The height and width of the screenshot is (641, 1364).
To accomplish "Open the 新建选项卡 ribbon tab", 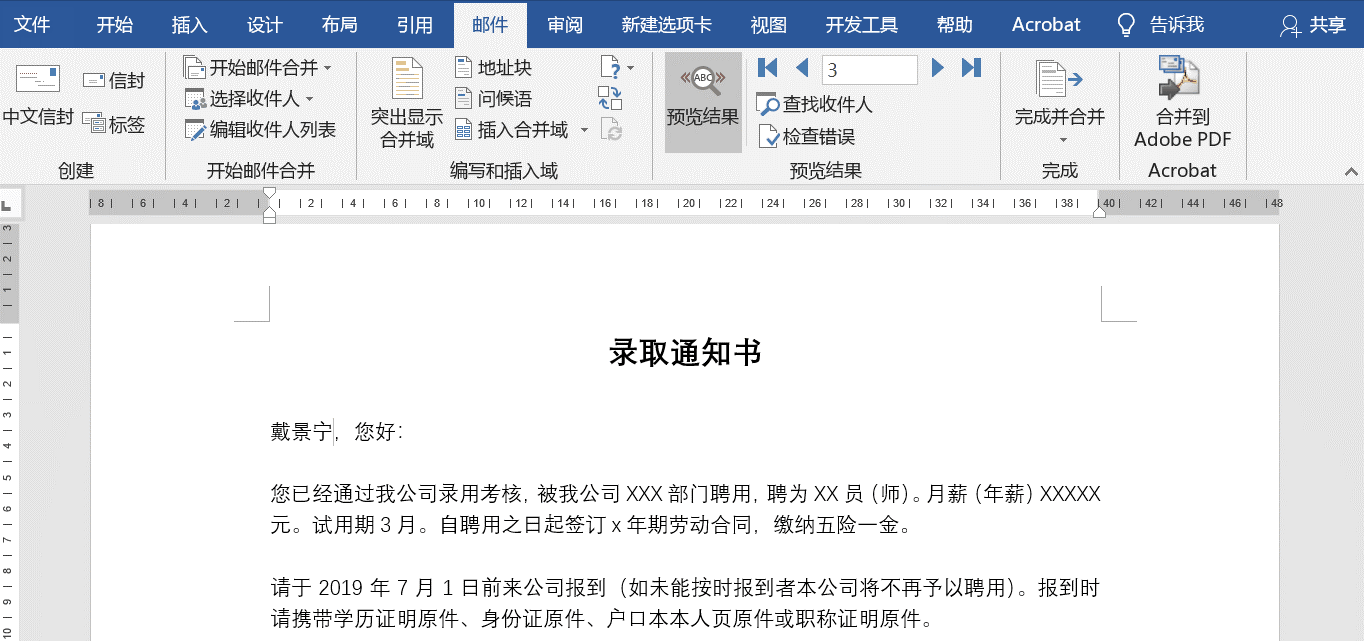I will (666, 25).
